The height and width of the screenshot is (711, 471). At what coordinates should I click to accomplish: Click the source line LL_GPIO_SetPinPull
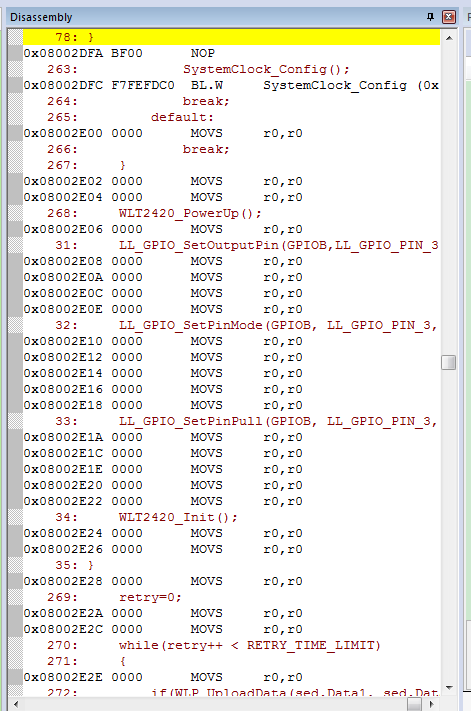(278, 421)
